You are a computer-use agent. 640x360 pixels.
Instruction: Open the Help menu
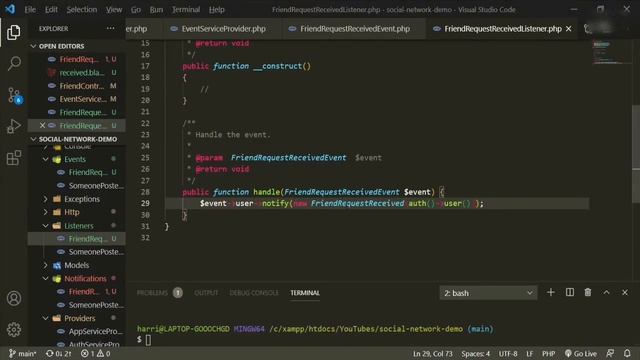pos(217,9)
